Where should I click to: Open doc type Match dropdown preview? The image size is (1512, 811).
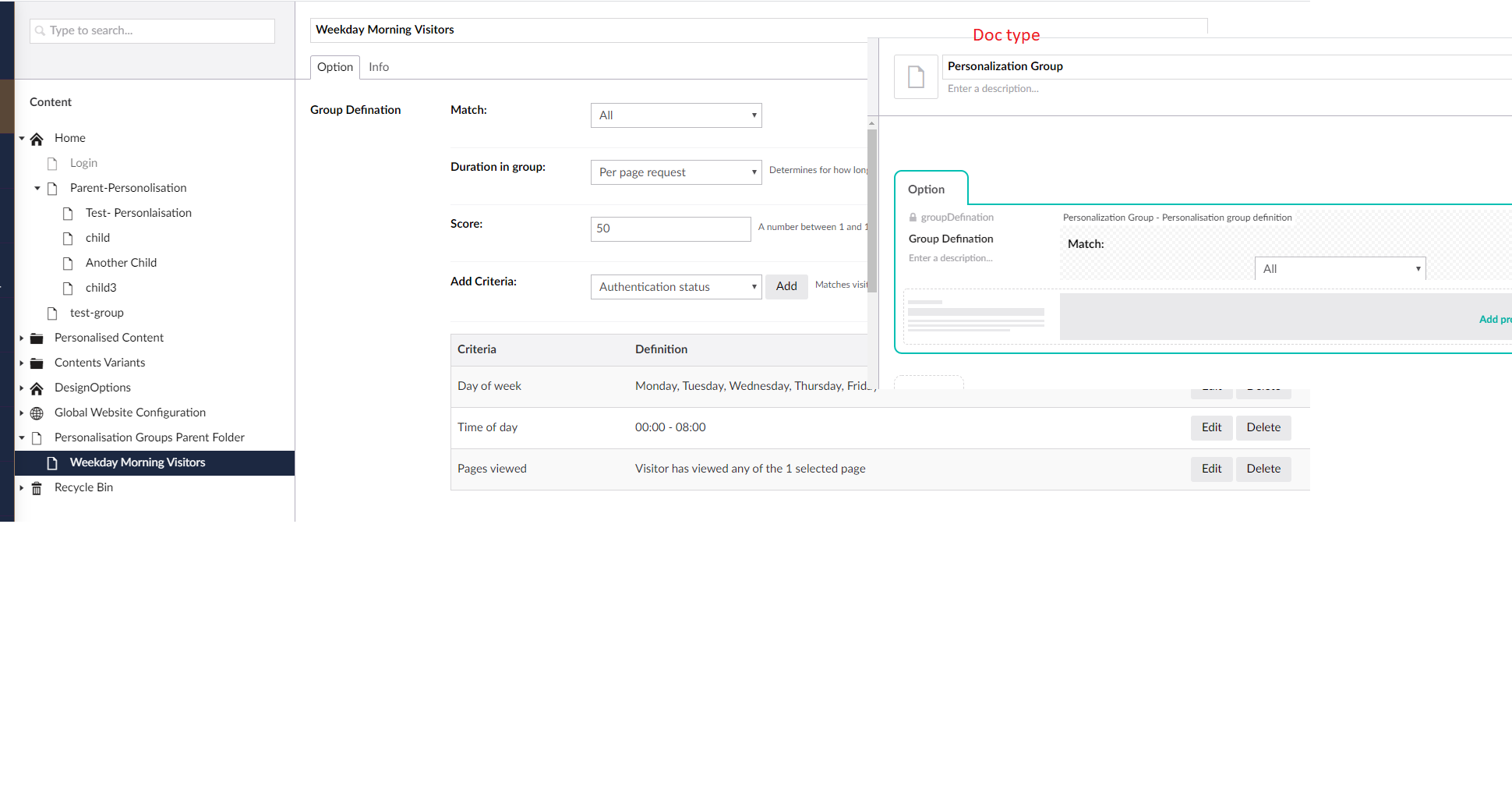1340,269
